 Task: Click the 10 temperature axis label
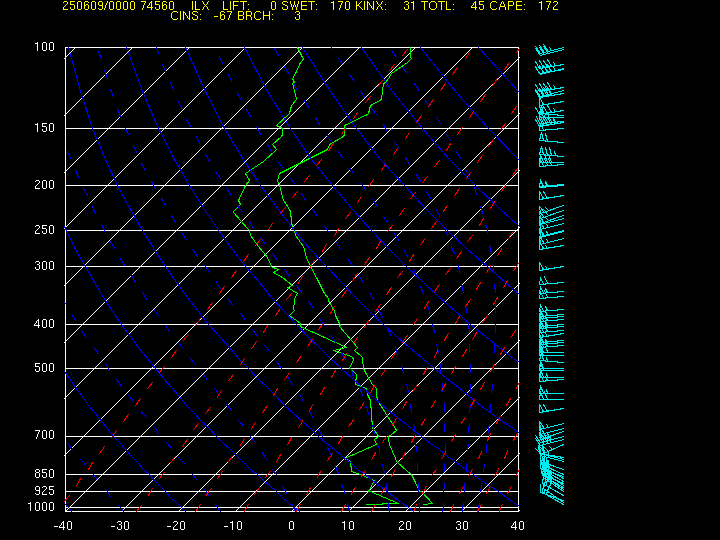pyautogui.click(x=348, y=526)
